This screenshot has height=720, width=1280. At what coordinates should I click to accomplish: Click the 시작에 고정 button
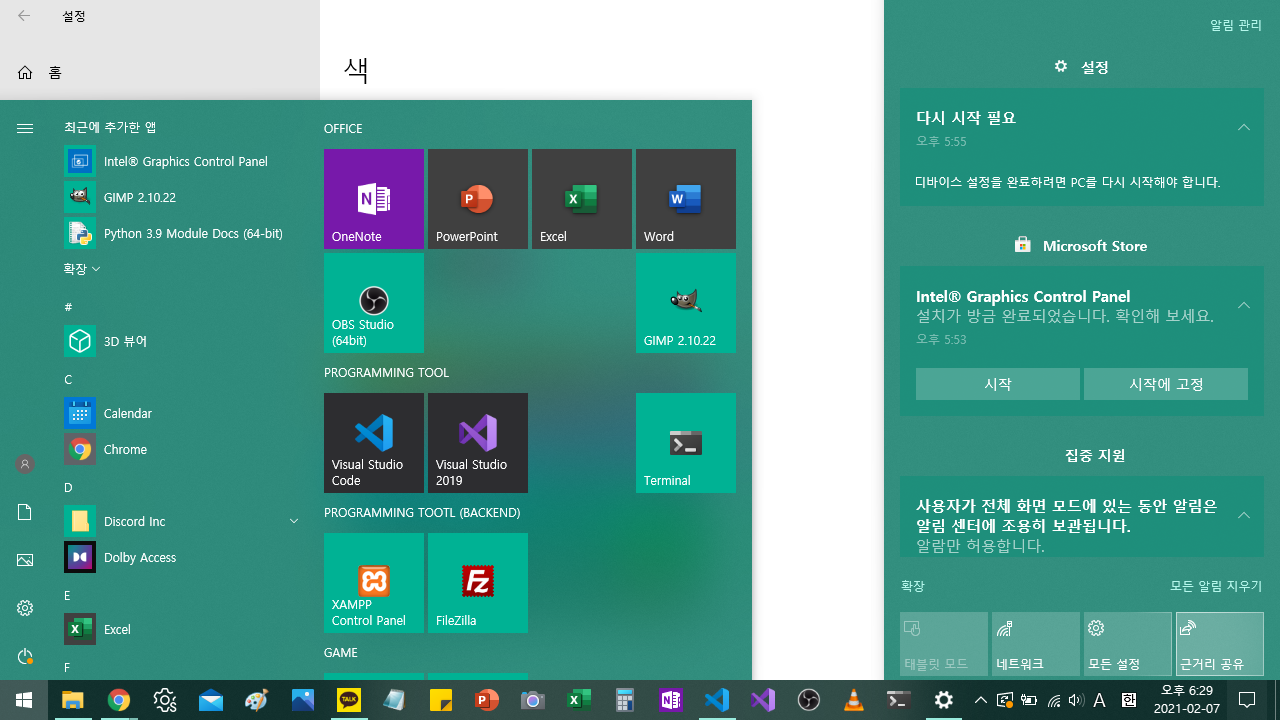[x=1166, y=384]
